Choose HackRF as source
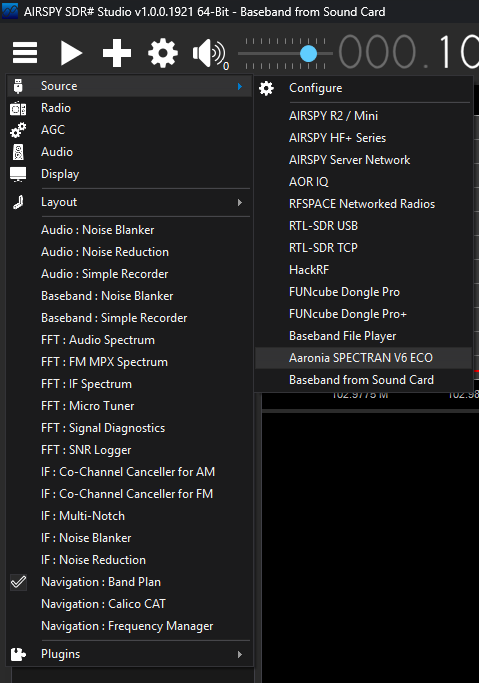Screen dimensions: 479x683 point(364,270)
